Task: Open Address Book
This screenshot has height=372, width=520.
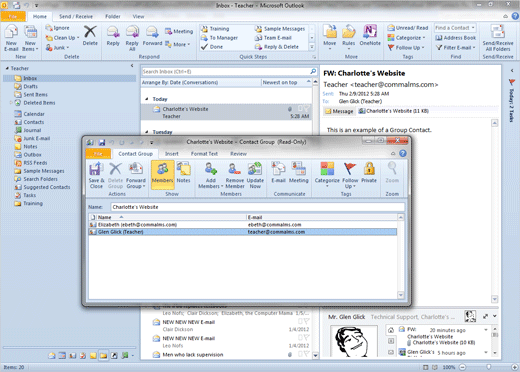Action: pyautogui.click(x=456, y=38)
